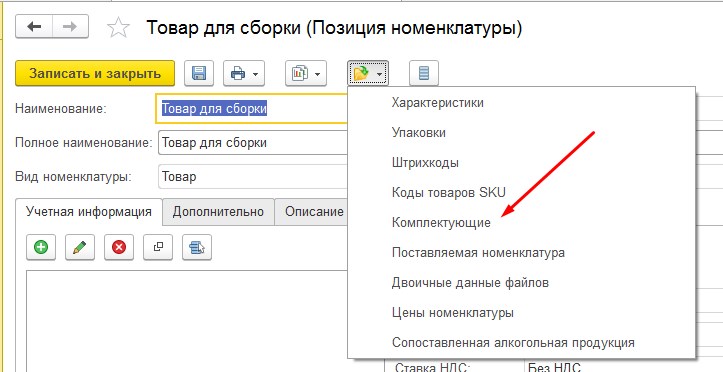723x372 pixels.
Task: Edit row with the pencil icon
Action: [x=80, y=248]
